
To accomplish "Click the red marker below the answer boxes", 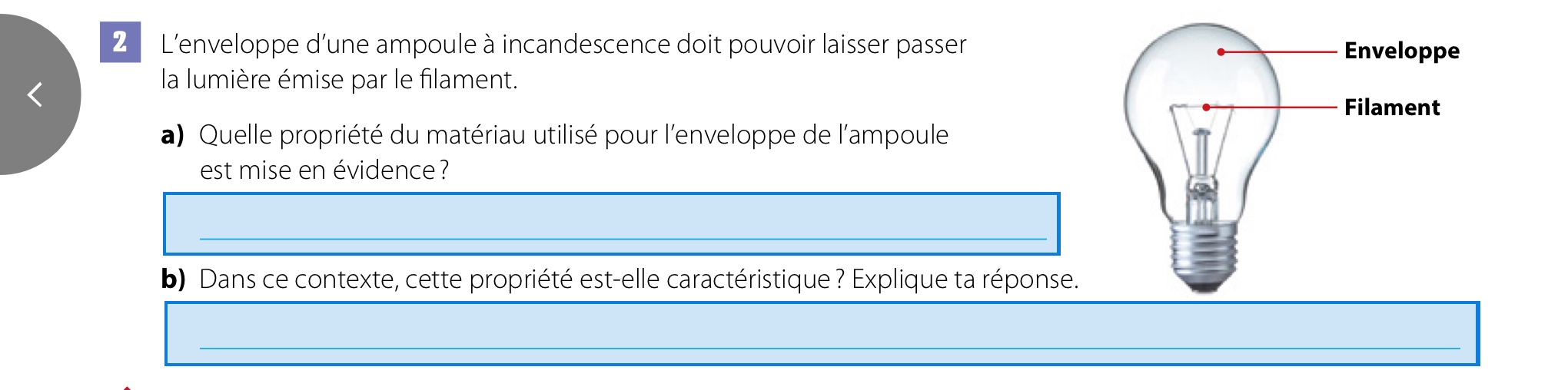I will click(127, 387).
